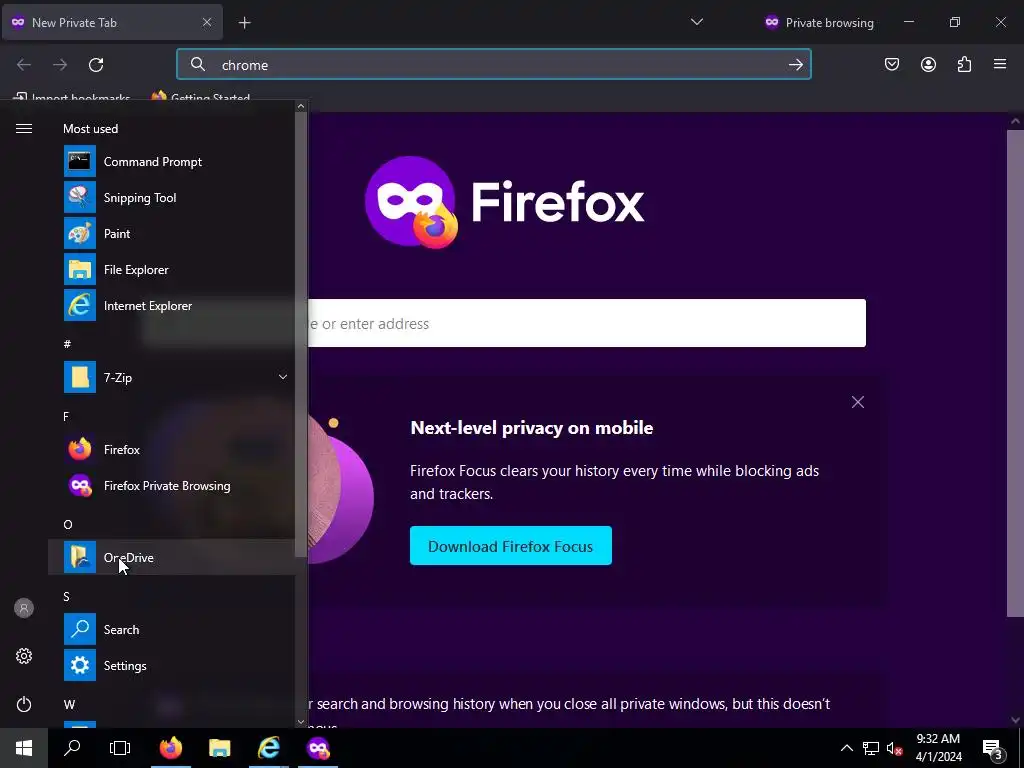Open the List all tabs dropdown
The height and width of the screenshot is (768, 1024).
697,22
